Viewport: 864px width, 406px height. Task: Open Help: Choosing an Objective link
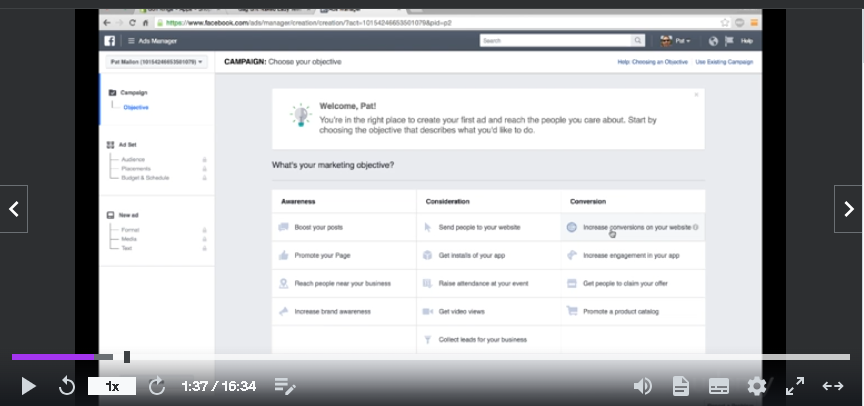click(652, 62)
